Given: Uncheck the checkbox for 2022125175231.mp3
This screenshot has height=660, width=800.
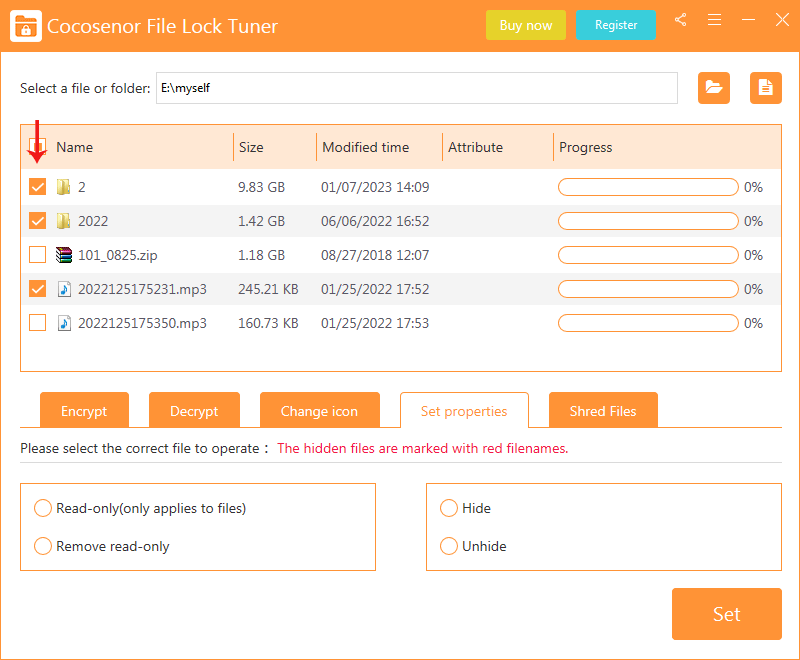Looking at the screenshot, I should (37, 289).
